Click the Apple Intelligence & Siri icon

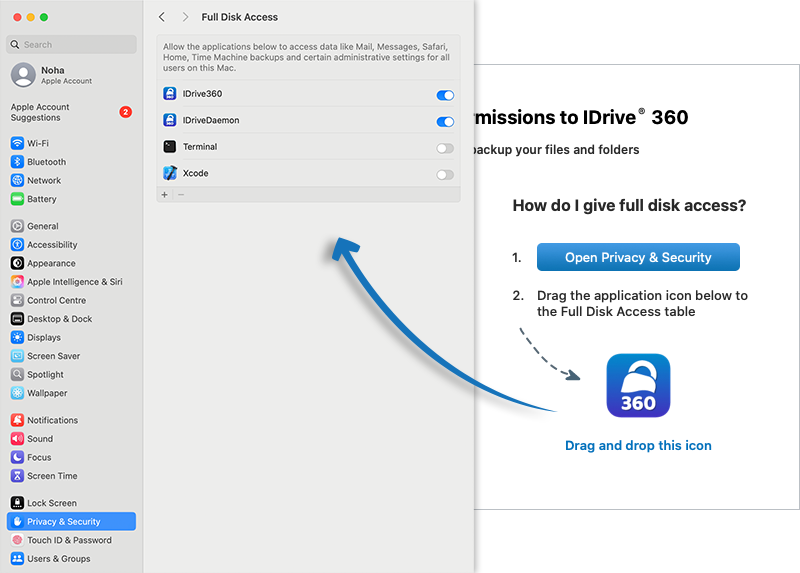(x=17, y=282)
